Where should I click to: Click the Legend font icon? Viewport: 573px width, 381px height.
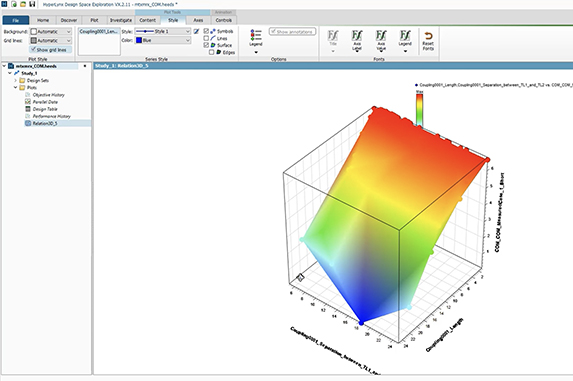point(405,35)
